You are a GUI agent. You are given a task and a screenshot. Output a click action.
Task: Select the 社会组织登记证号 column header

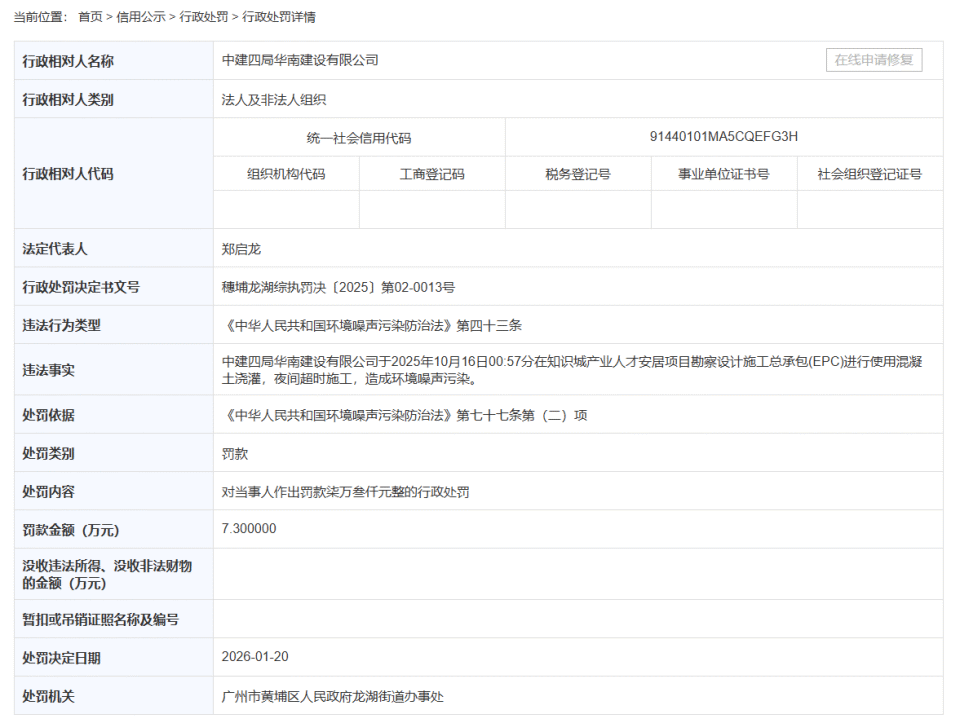pyautogui.click(x=870, y=174)
